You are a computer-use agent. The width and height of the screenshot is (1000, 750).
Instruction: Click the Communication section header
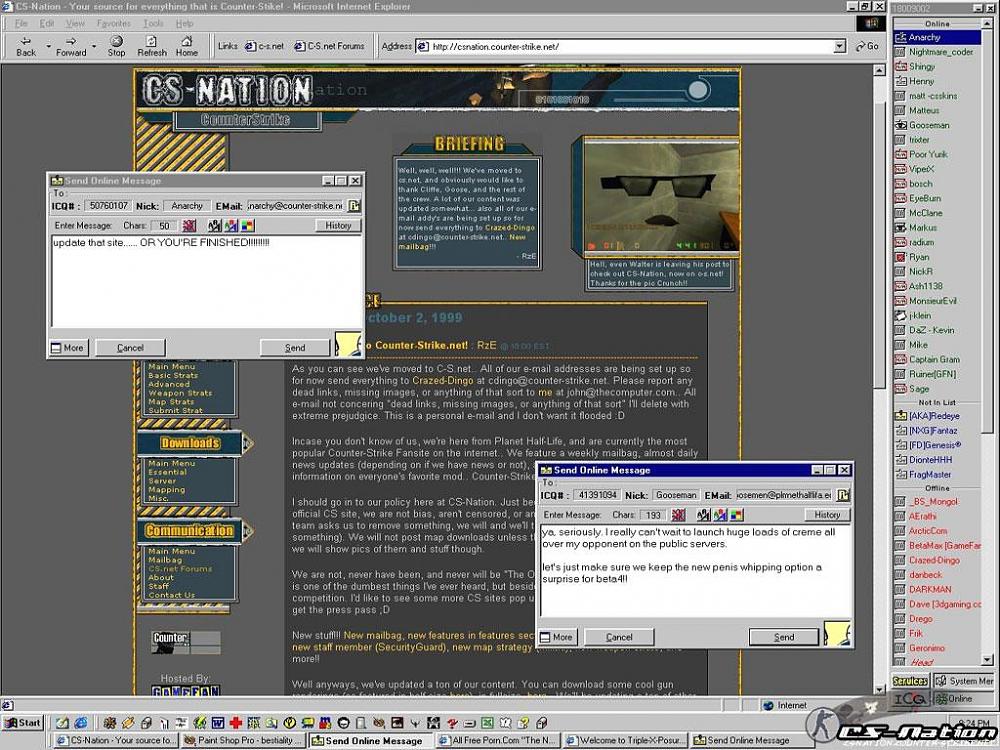pos(189,531)
